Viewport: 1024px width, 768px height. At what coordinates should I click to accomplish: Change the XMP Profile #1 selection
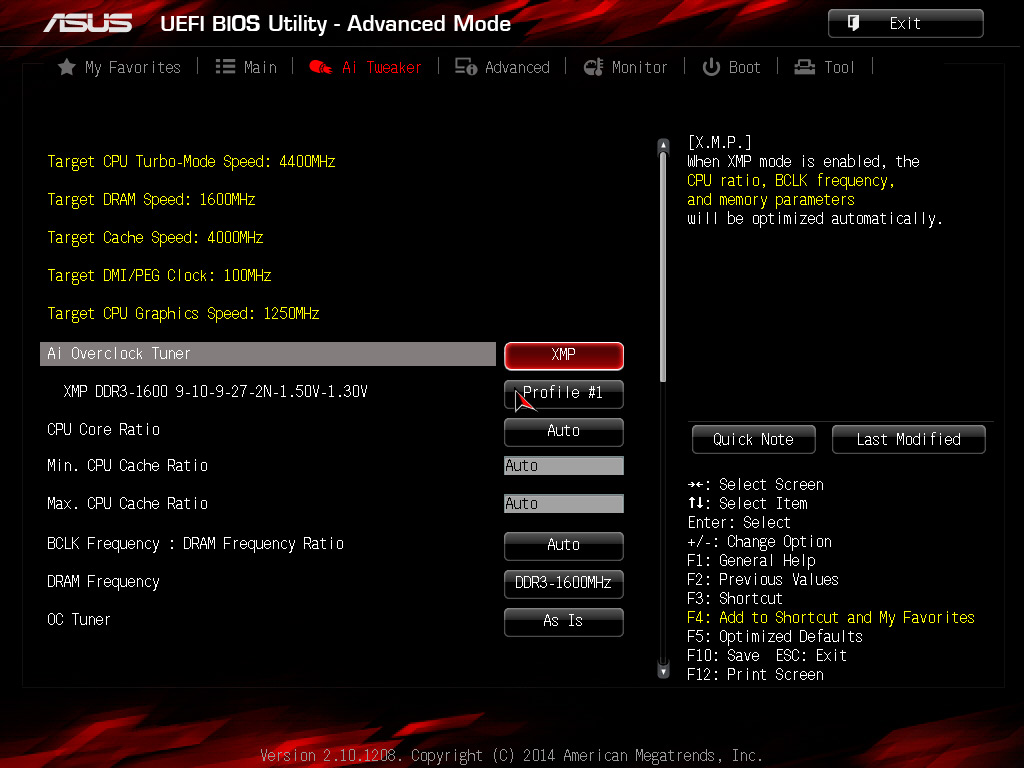point(563,393)
